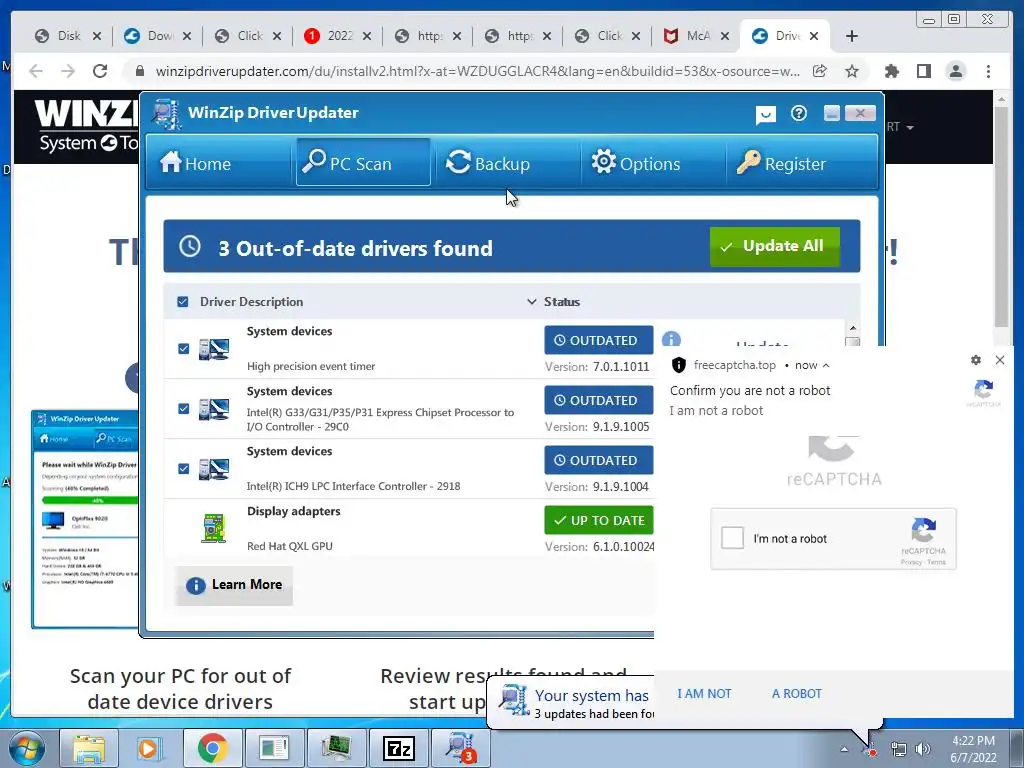Click the feedback chat icon in WinZip title bar
Screen dimensions: 1024x768
[x=765, y=115]
